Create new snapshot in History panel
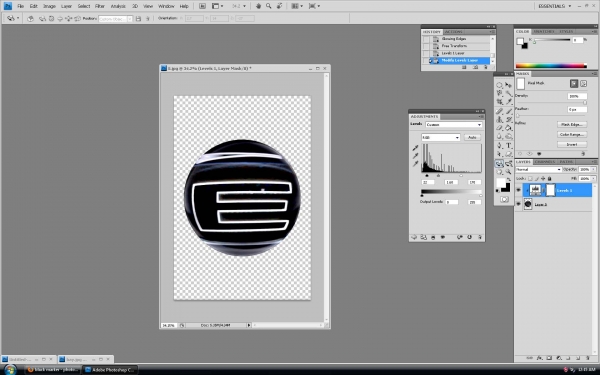 click(475, 67)
